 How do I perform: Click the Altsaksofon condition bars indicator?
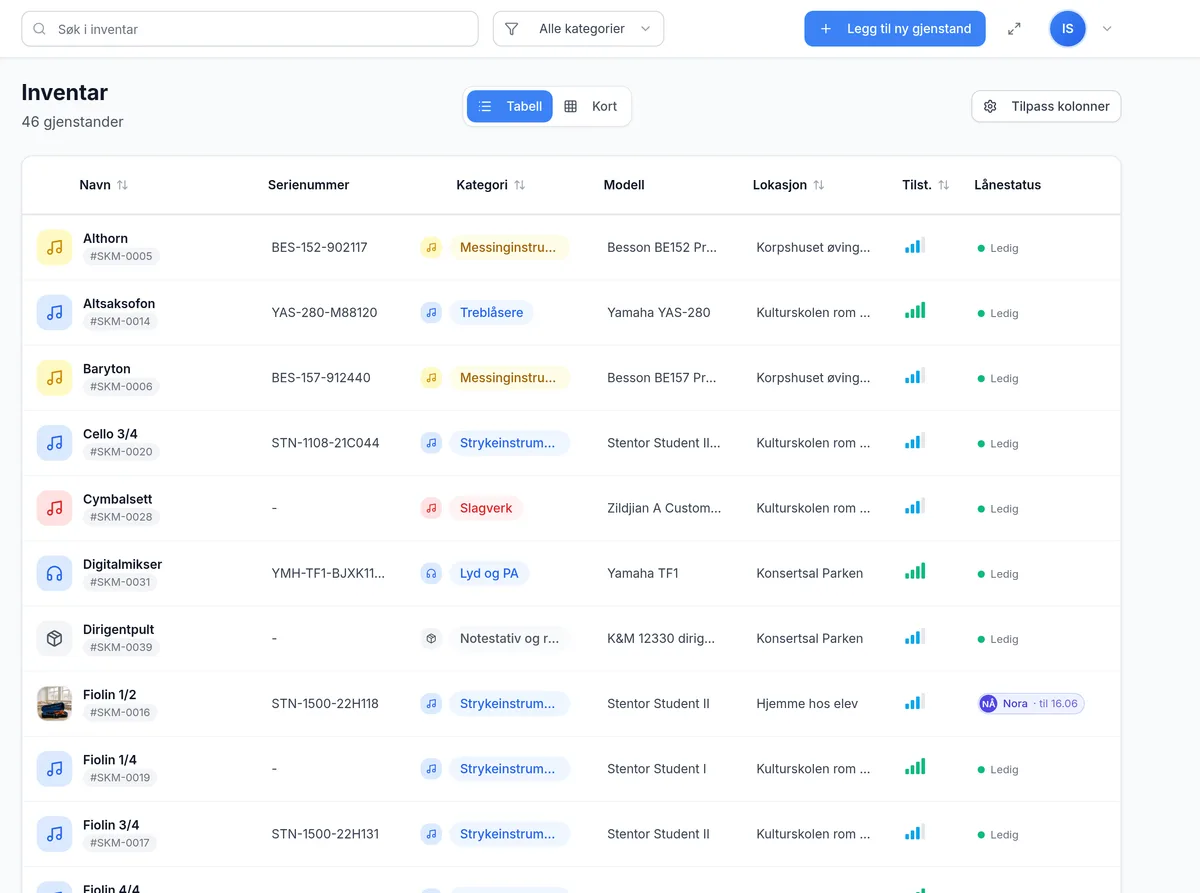[x=915, y=311]
